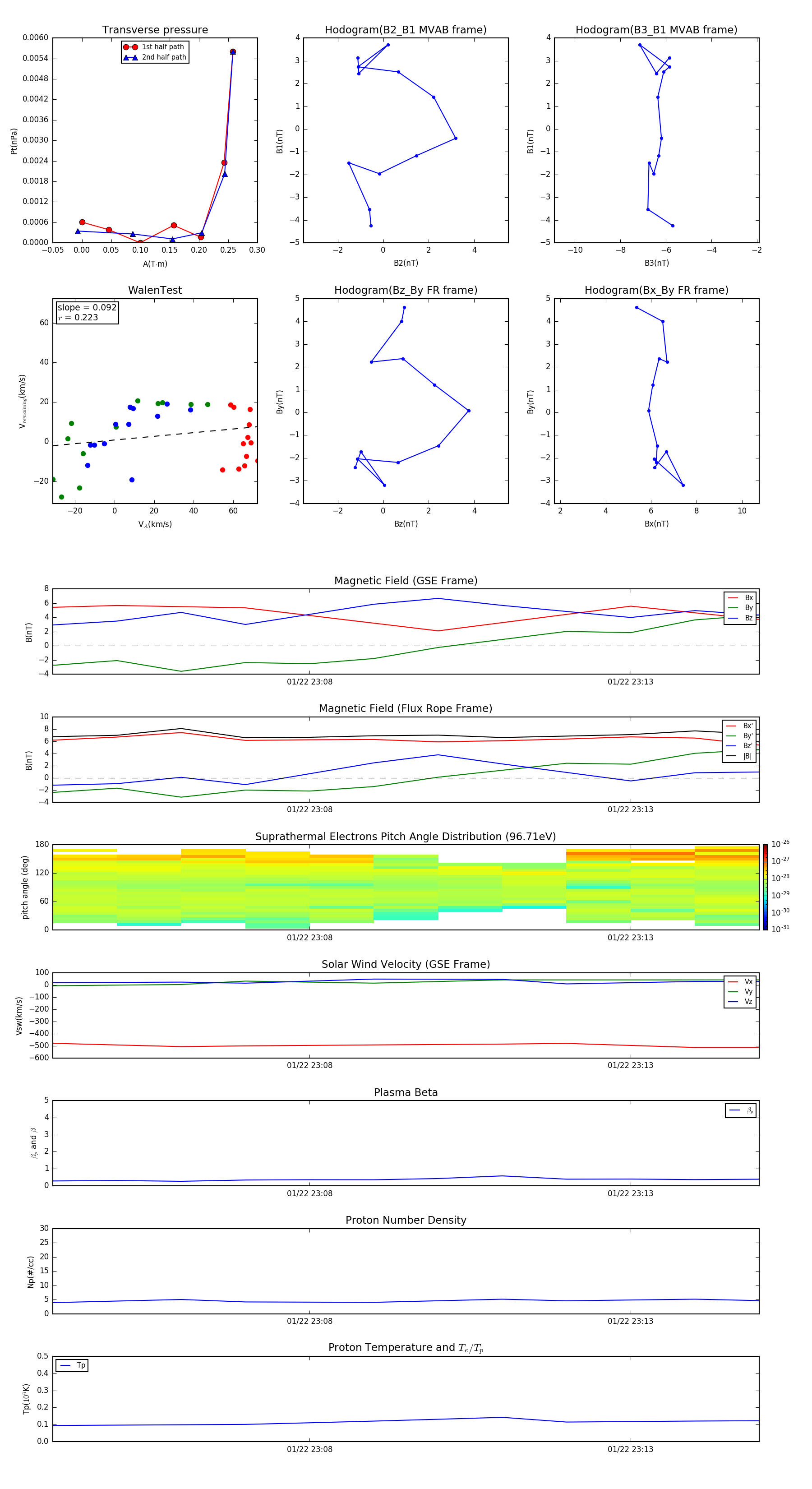Click the "Np(#/cc)" y-axis label
This screenshot has height=1489, width=812.
31,1272
